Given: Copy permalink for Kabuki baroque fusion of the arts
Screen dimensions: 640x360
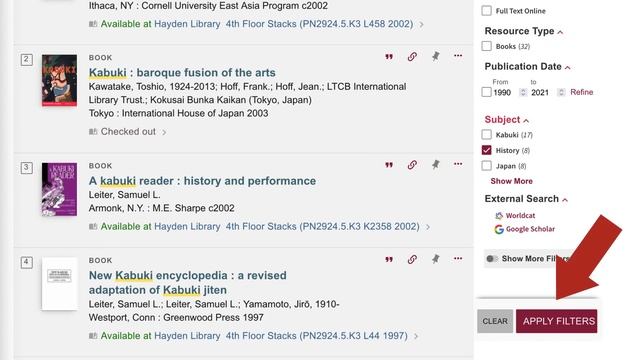Looking at the screenshot, I should pyautogui.click(x=412, y=56).
